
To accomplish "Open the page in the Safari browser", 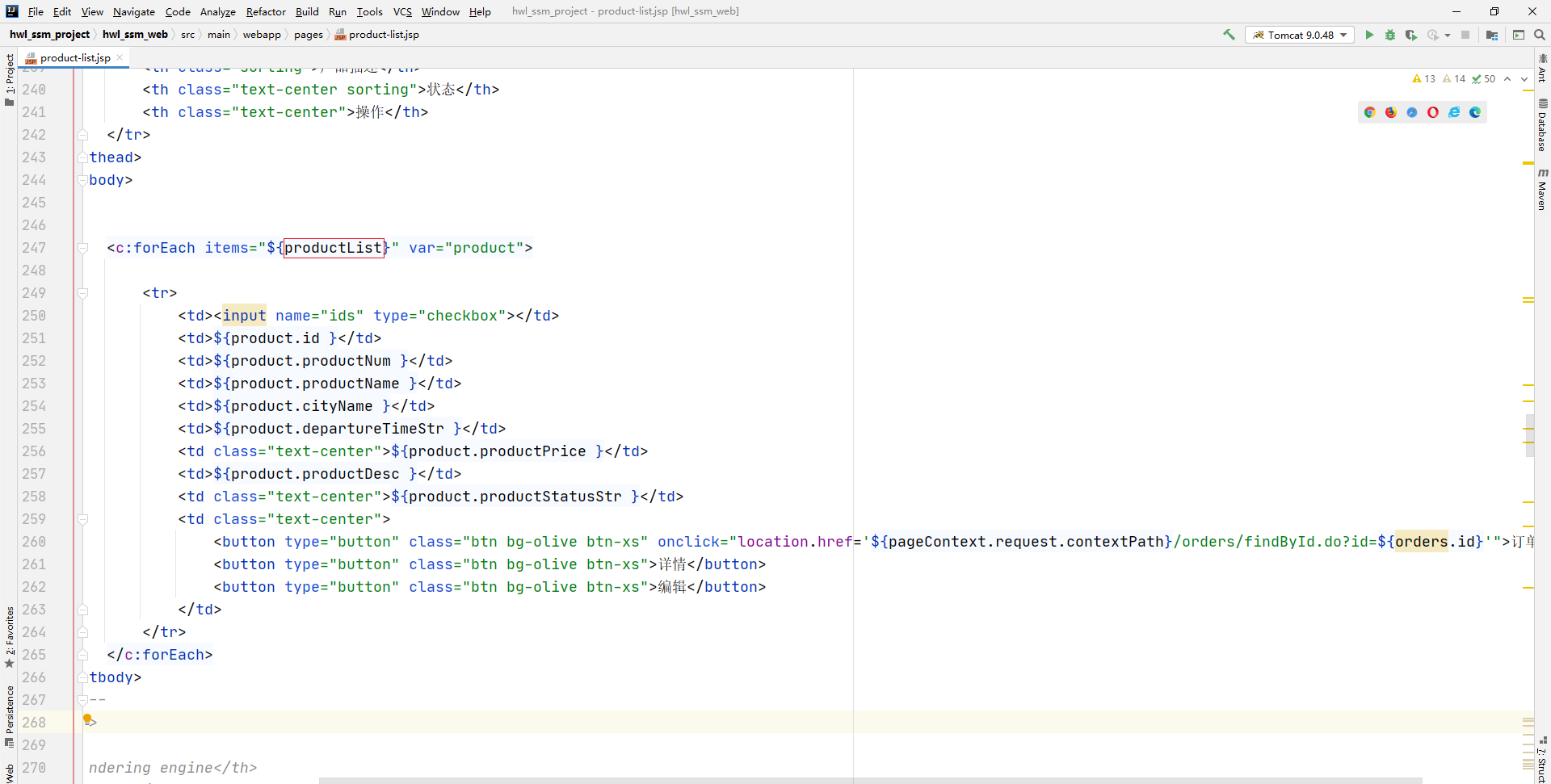I will (x=1412, y=112).
